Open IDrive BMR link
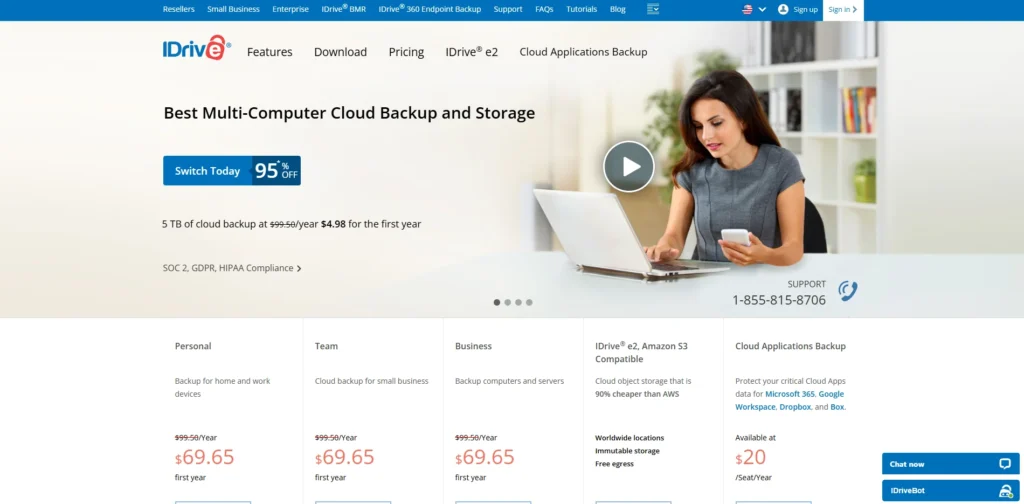Image resolution: width=1024 pixels, height=504 pixels. [344, 9]
